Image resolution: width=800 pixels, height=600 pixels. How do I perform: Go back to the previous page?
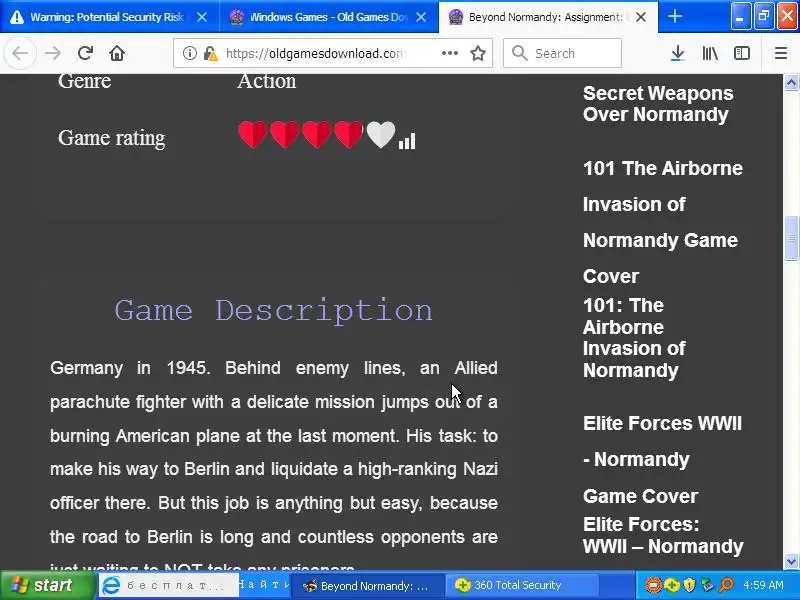pyautogui.click(x=20, y=53)
